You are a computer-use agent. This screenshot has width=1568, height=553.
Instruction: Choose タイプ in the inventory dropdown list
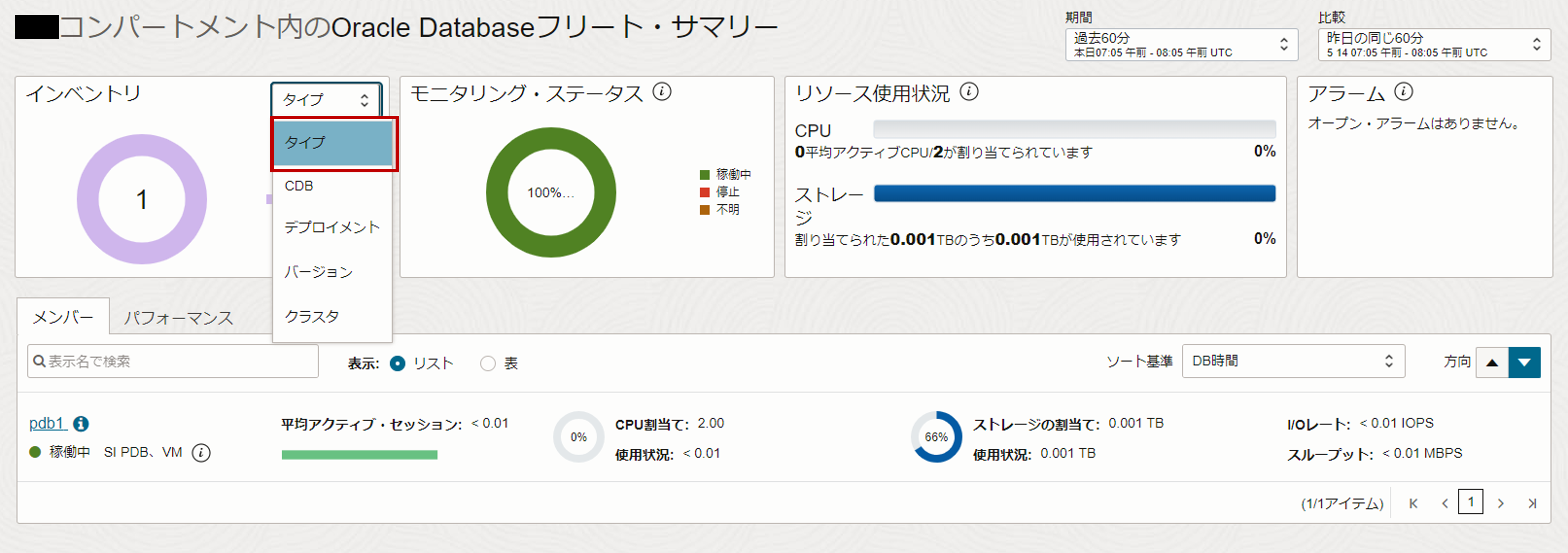pos(333,143)
